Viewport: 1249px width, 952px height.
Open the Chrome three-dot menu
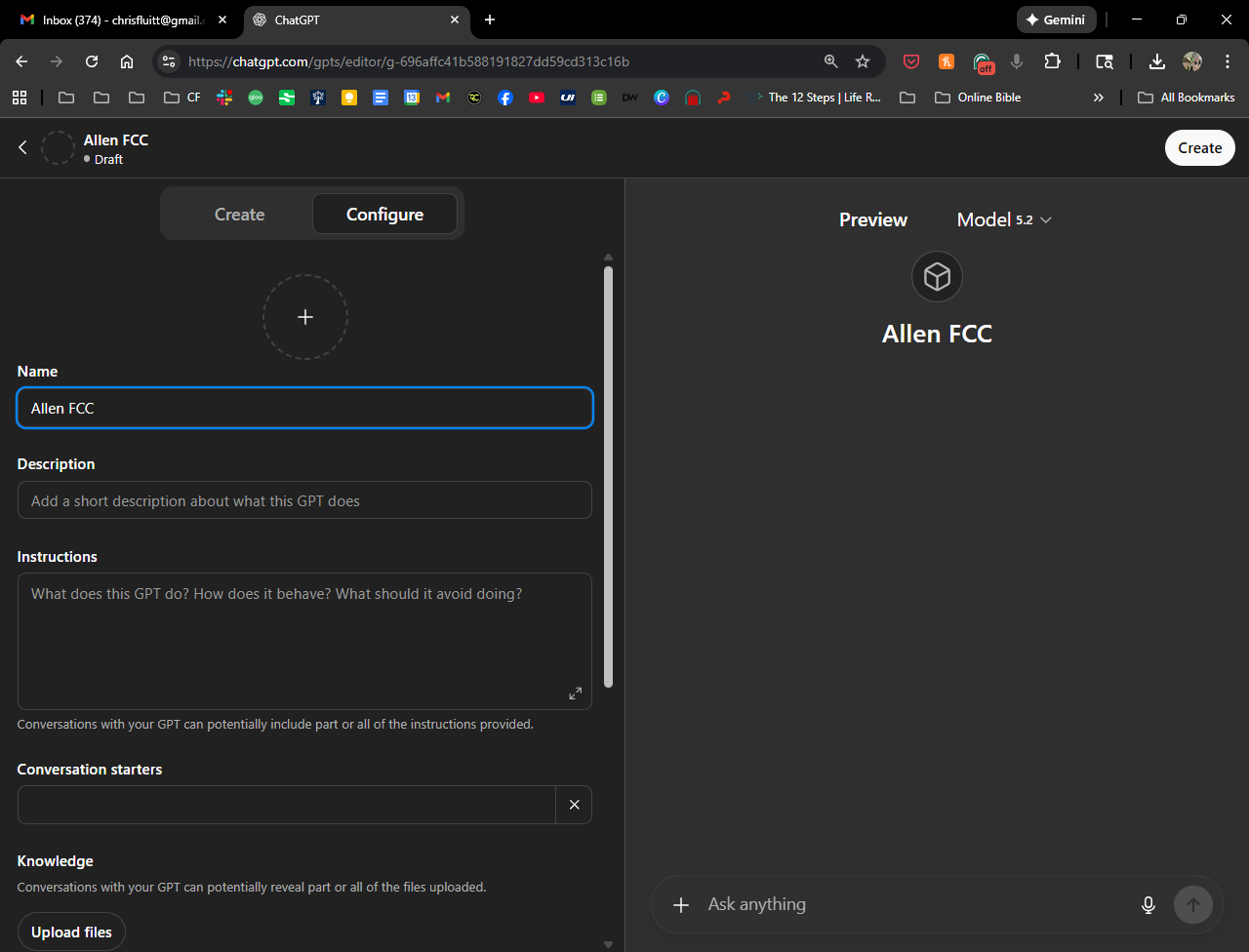(1226, 61)
